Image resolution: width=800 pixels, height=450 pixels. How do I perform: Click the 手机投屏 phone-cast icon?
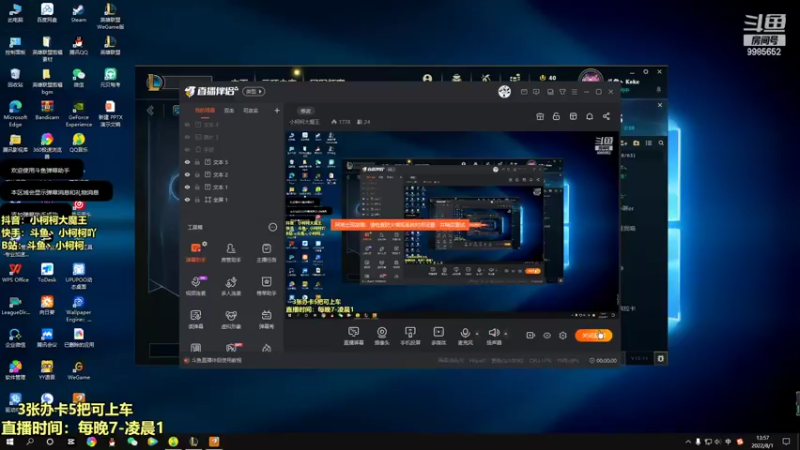(x=410, y=336)
